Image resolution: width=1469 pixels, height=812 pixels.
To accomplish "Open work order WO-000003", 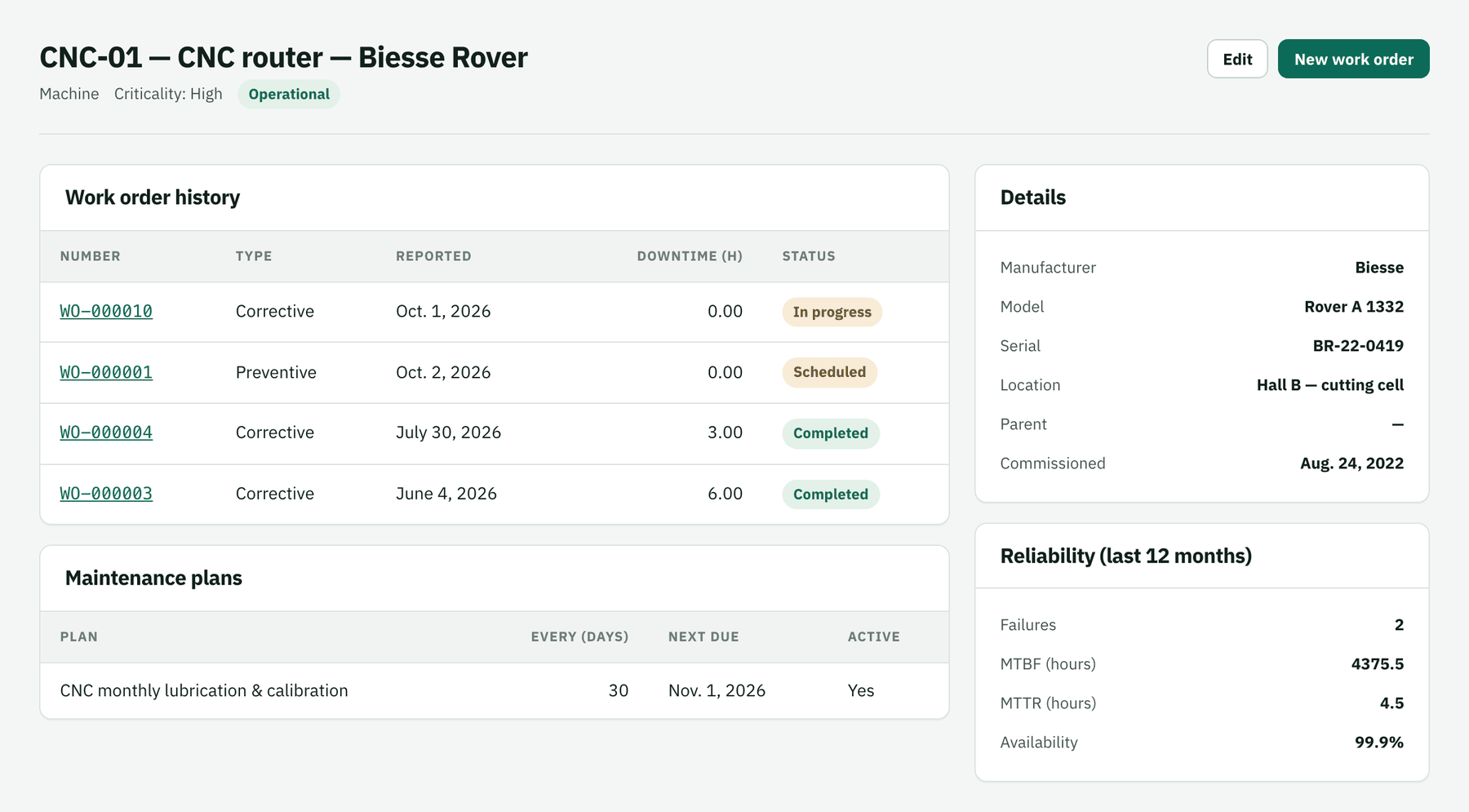I will 106,494.
